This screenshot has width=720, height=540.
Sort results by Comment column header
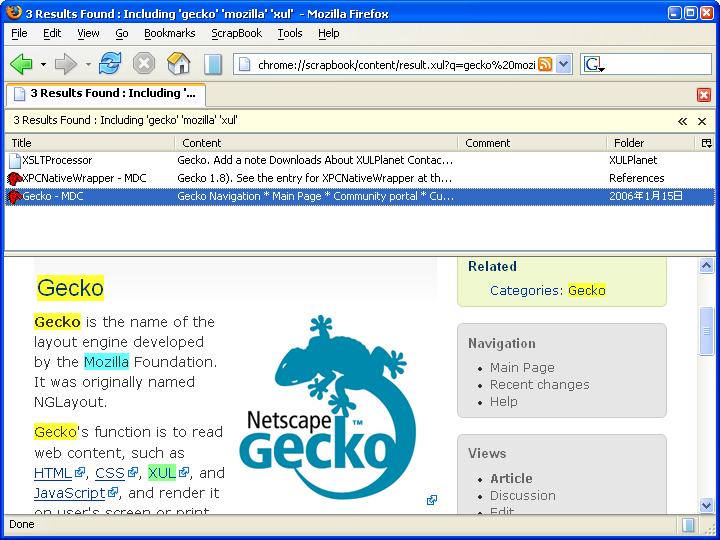click(532, 143)
